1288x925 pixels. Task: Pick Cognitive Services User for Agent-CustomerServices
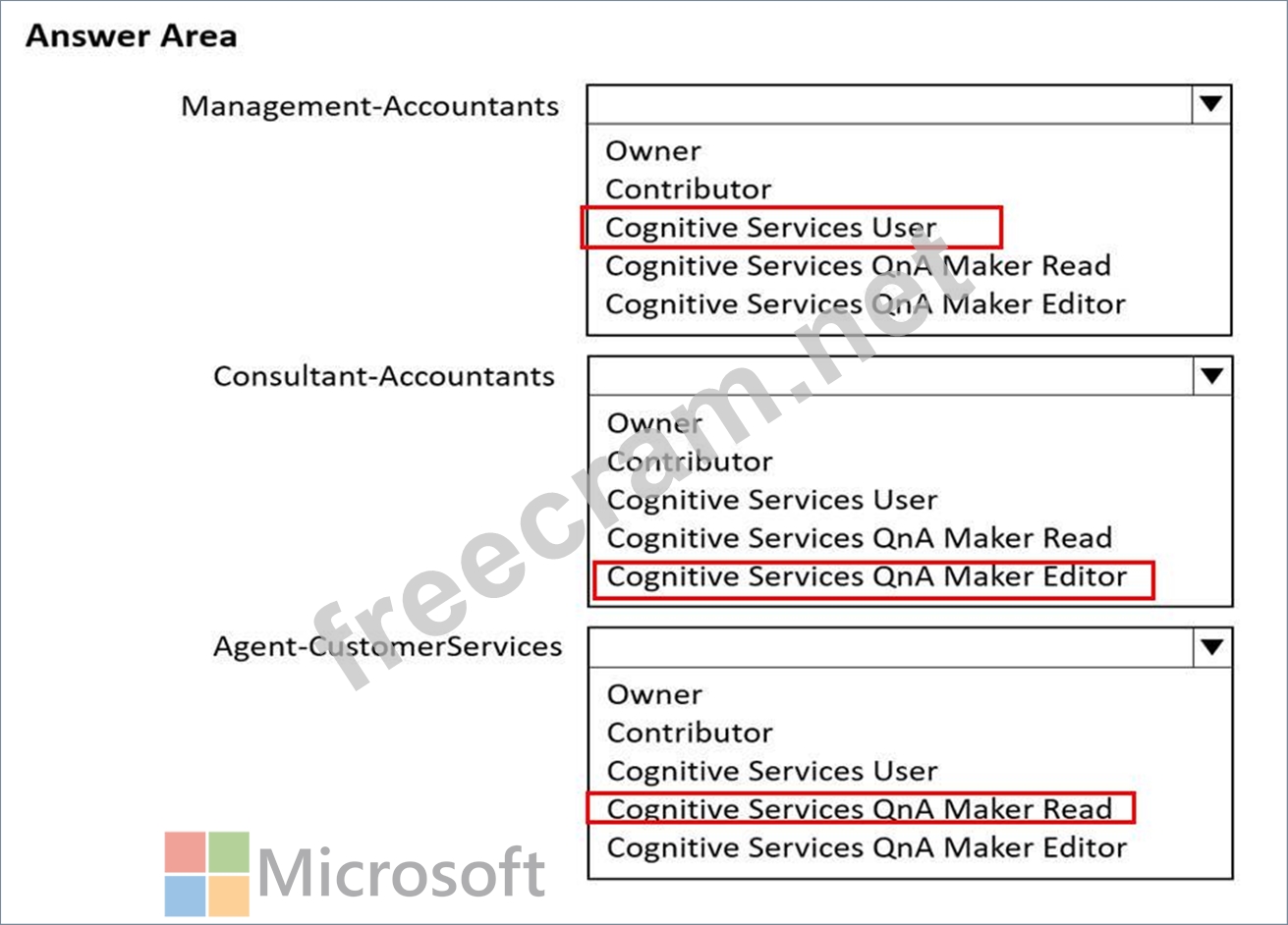[772, 771]
